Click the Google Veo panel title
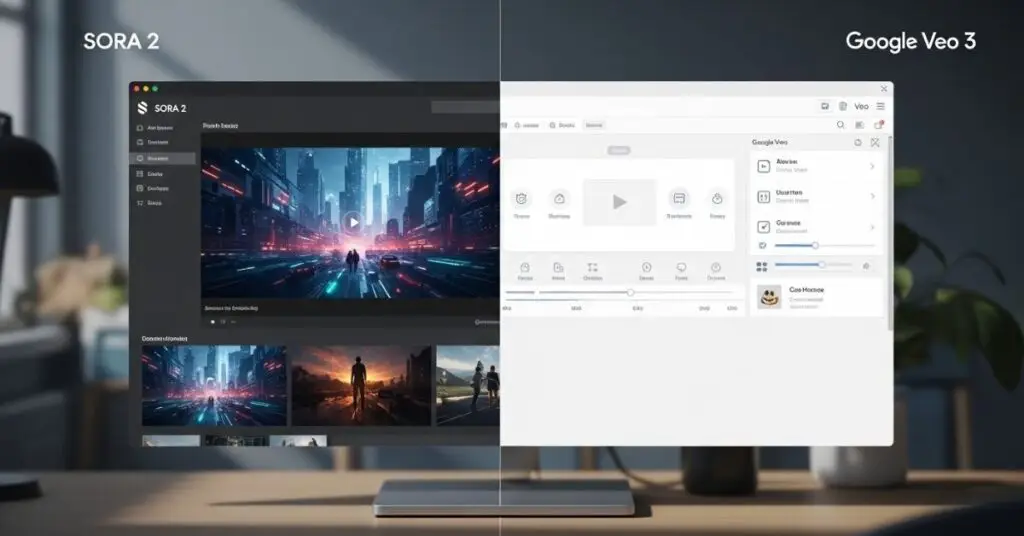The width and height of the screenshot is (1024, 536). 769,142
